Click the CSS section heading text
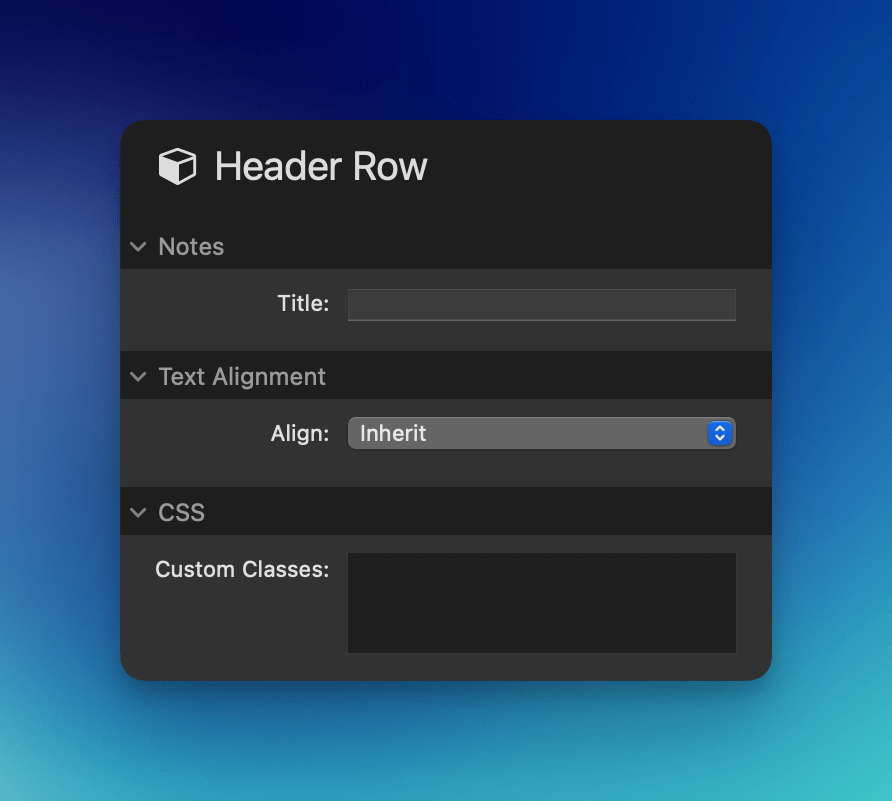 pyautogui.click(x=181, y=513)
